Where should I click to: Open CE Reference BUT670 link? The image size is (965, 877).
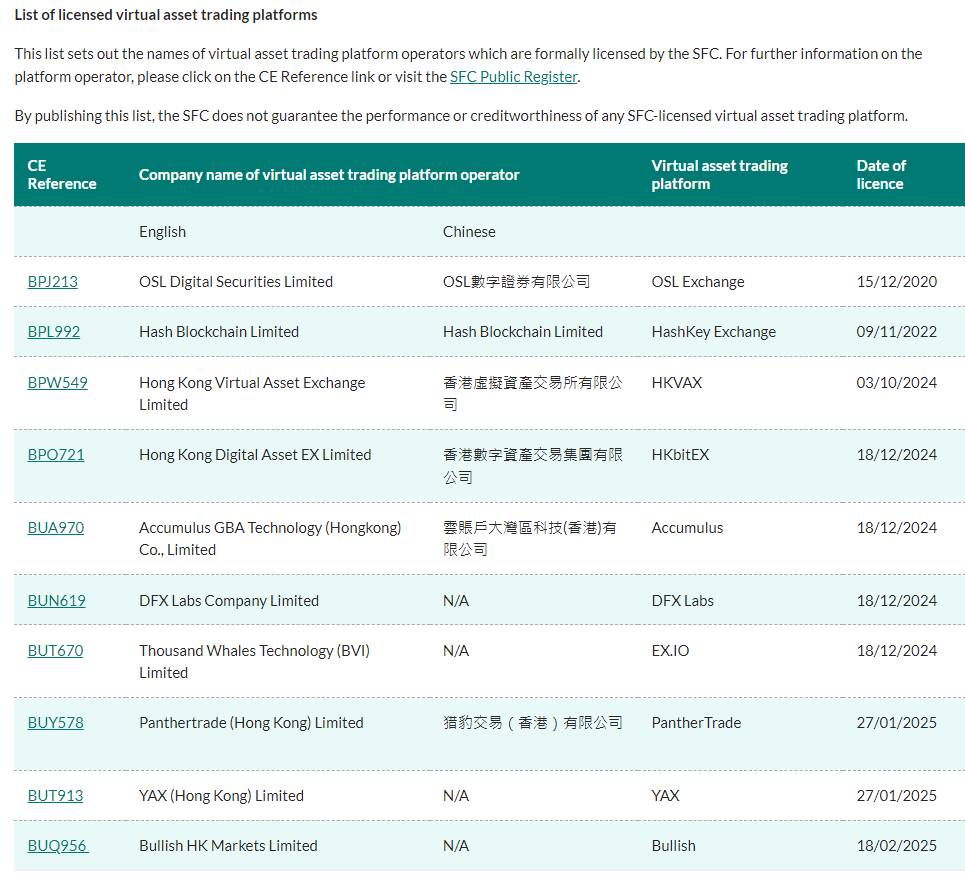click(x=55, y=651)
